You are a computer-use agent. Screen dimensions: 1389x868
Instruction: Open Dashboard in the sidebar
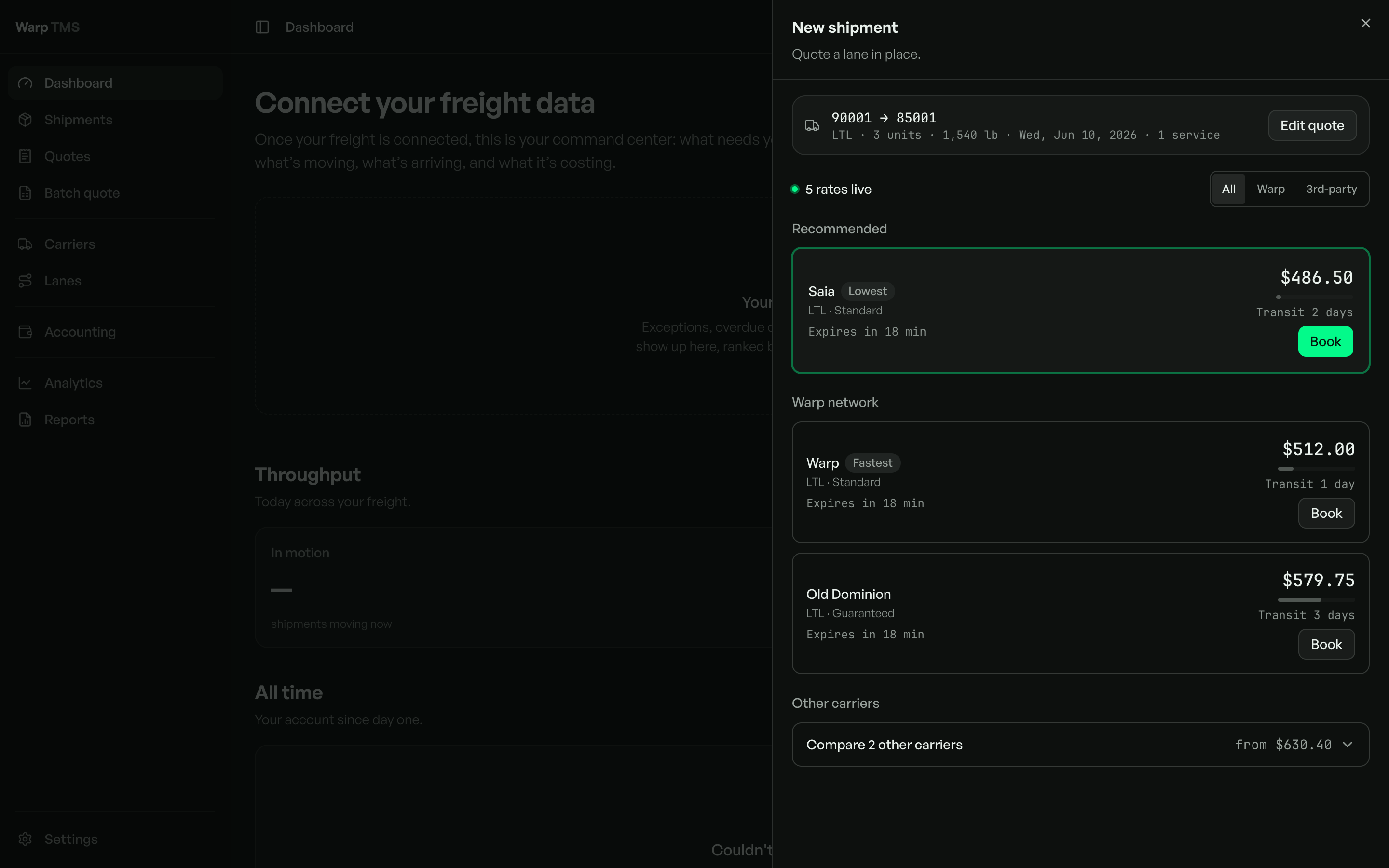[x=115, y=83]
